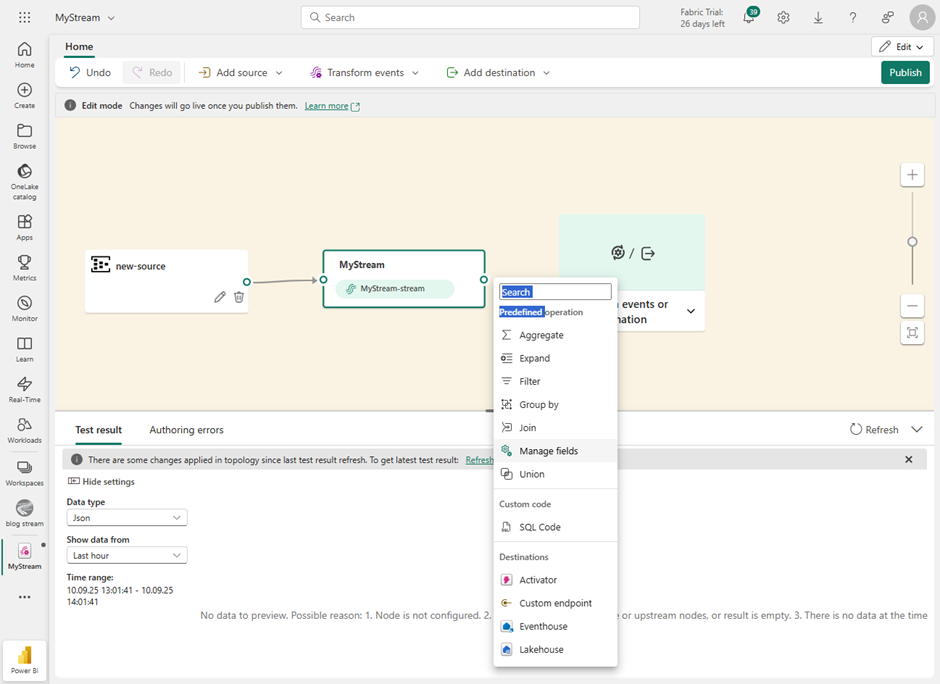
Task: Expand the Transform events dropdown
Action: pyautogui.click(x=365, y=73)
